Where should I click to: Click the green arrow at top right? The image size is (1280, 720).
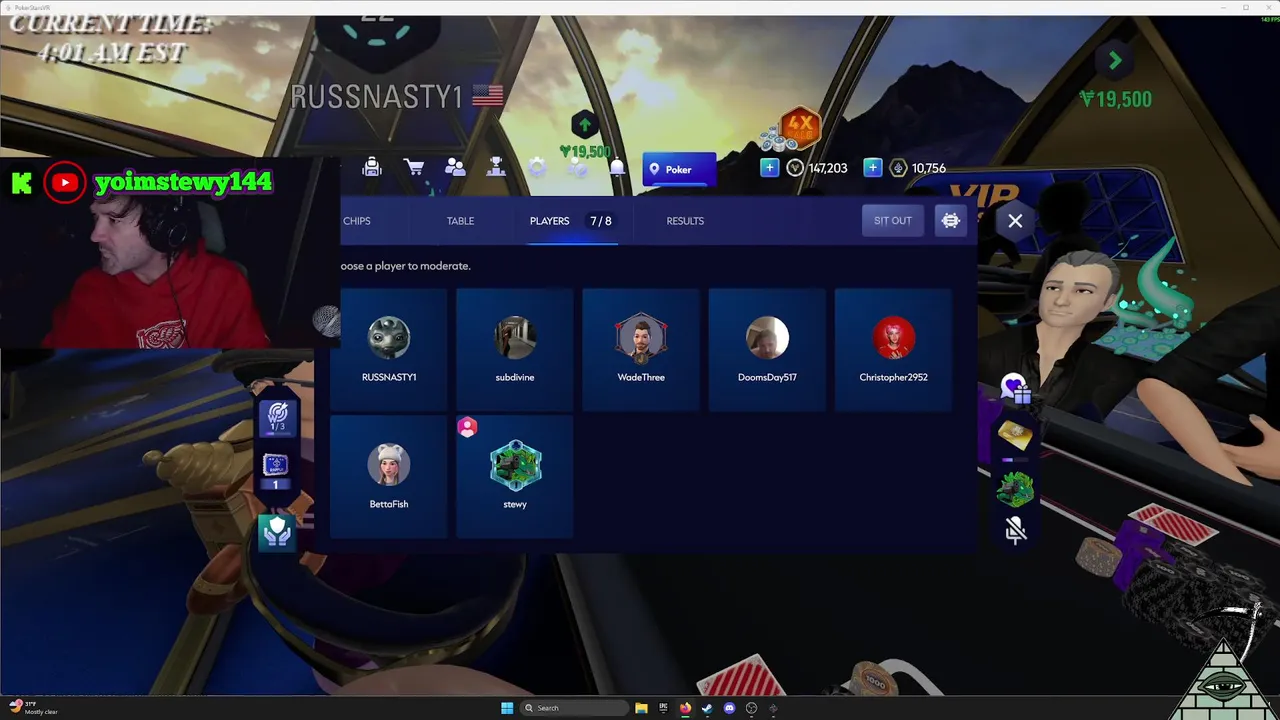click(1115, 61)
